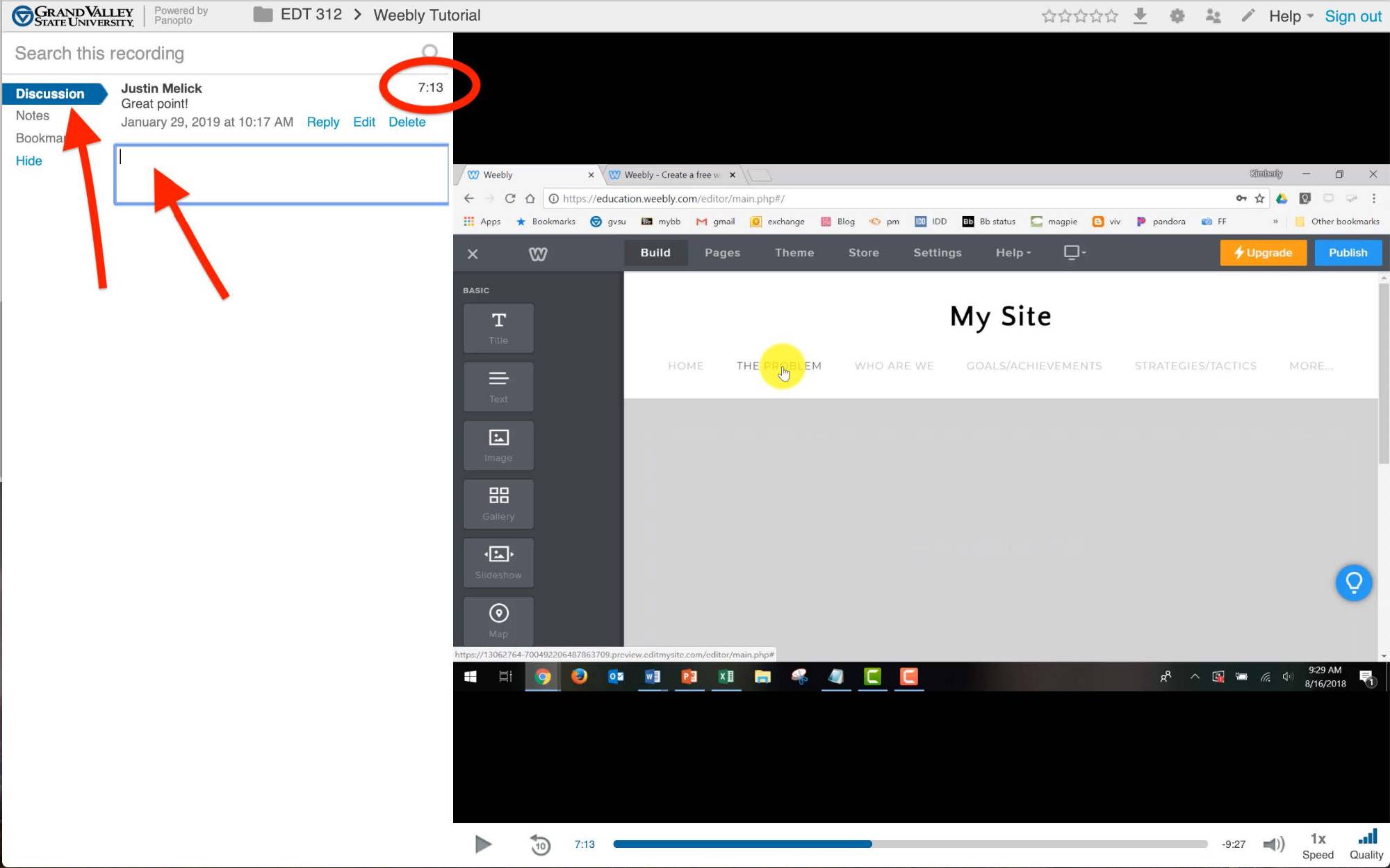Screen dimensions: 1390x868
Task: Hide the side panel
Action: point(28,161)
